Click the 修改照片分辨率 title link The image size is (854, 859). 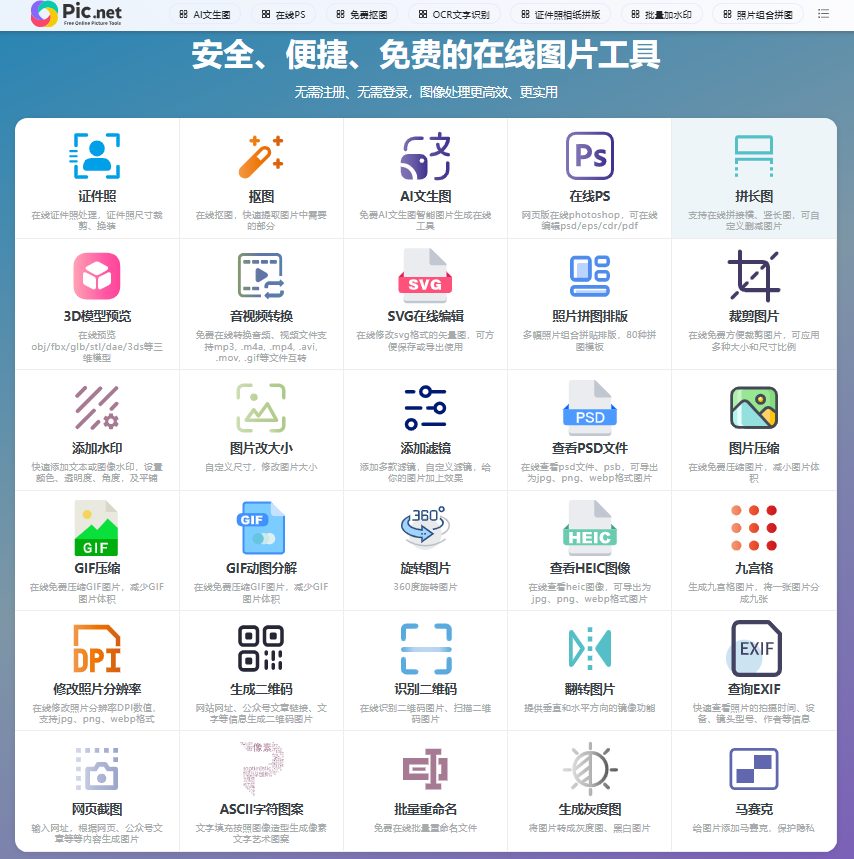[97, 689]
